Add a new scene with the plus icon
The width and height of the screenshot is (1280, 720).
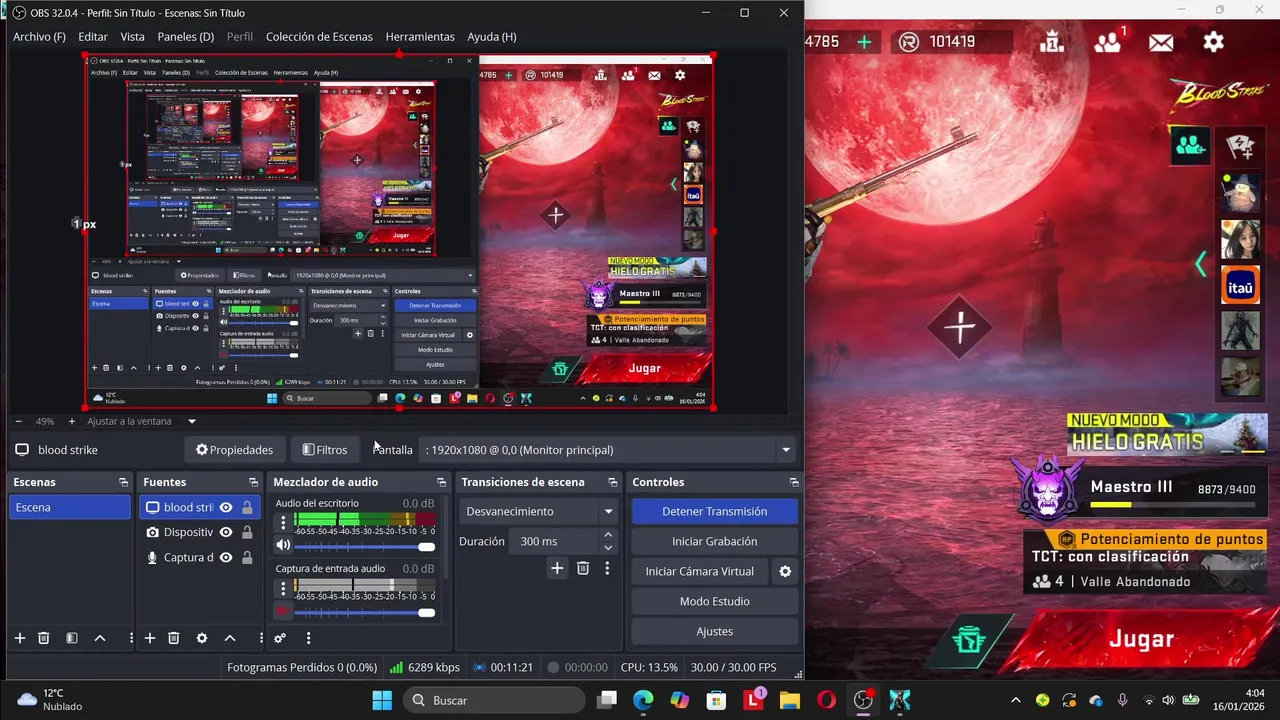(x=19, y=638)
